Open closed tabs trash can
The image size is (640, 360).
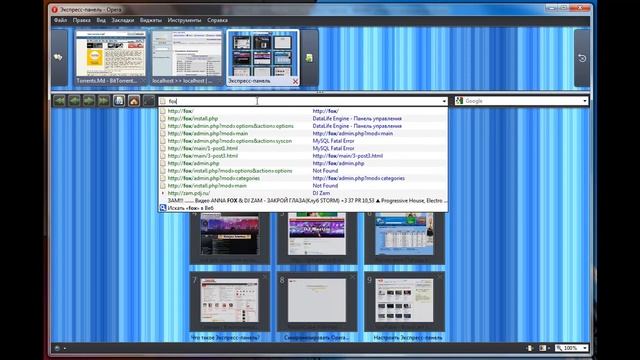pos(582,58)
